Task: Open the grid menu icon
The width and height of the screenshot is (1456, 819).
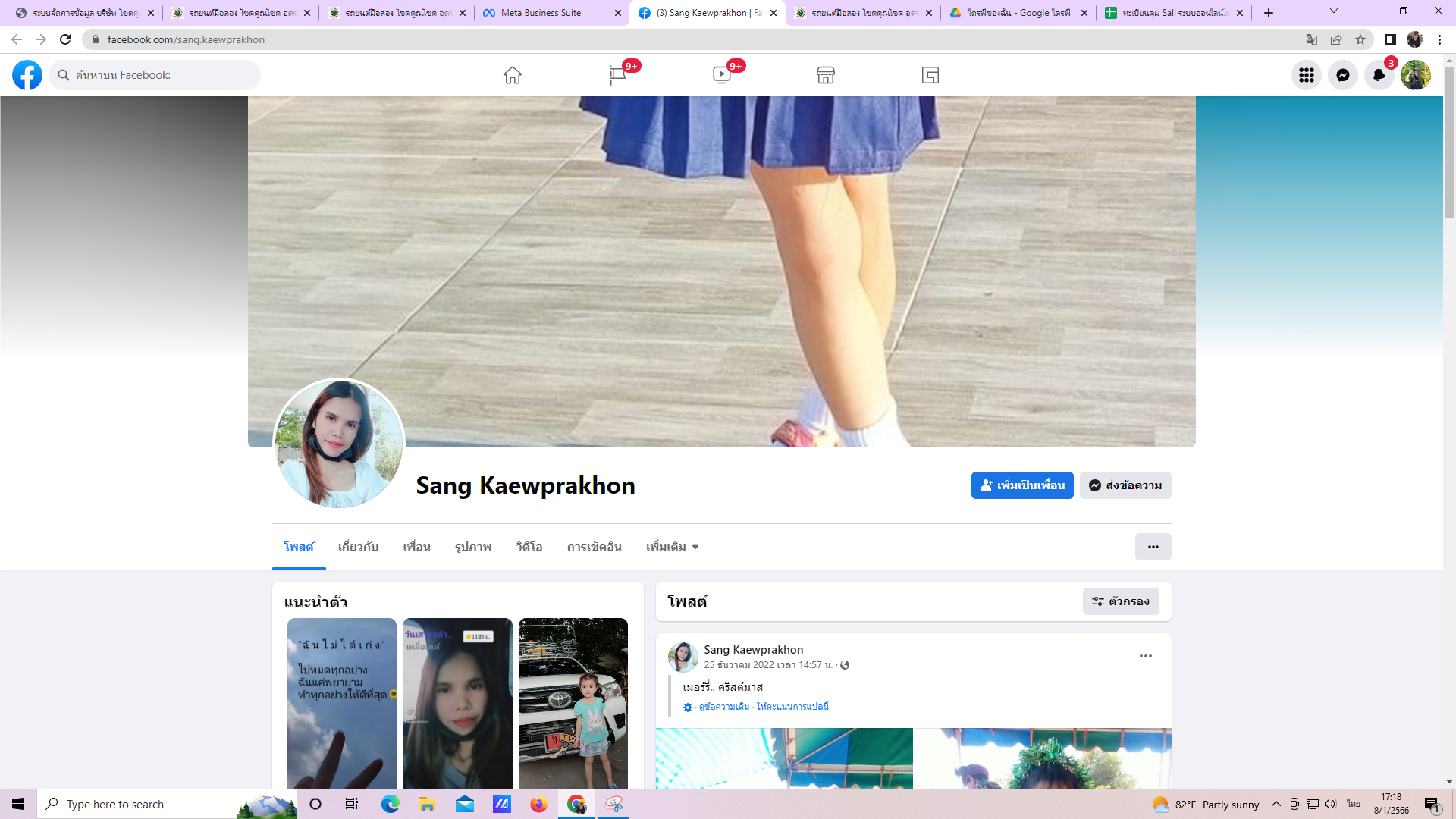Action: 1307,75
